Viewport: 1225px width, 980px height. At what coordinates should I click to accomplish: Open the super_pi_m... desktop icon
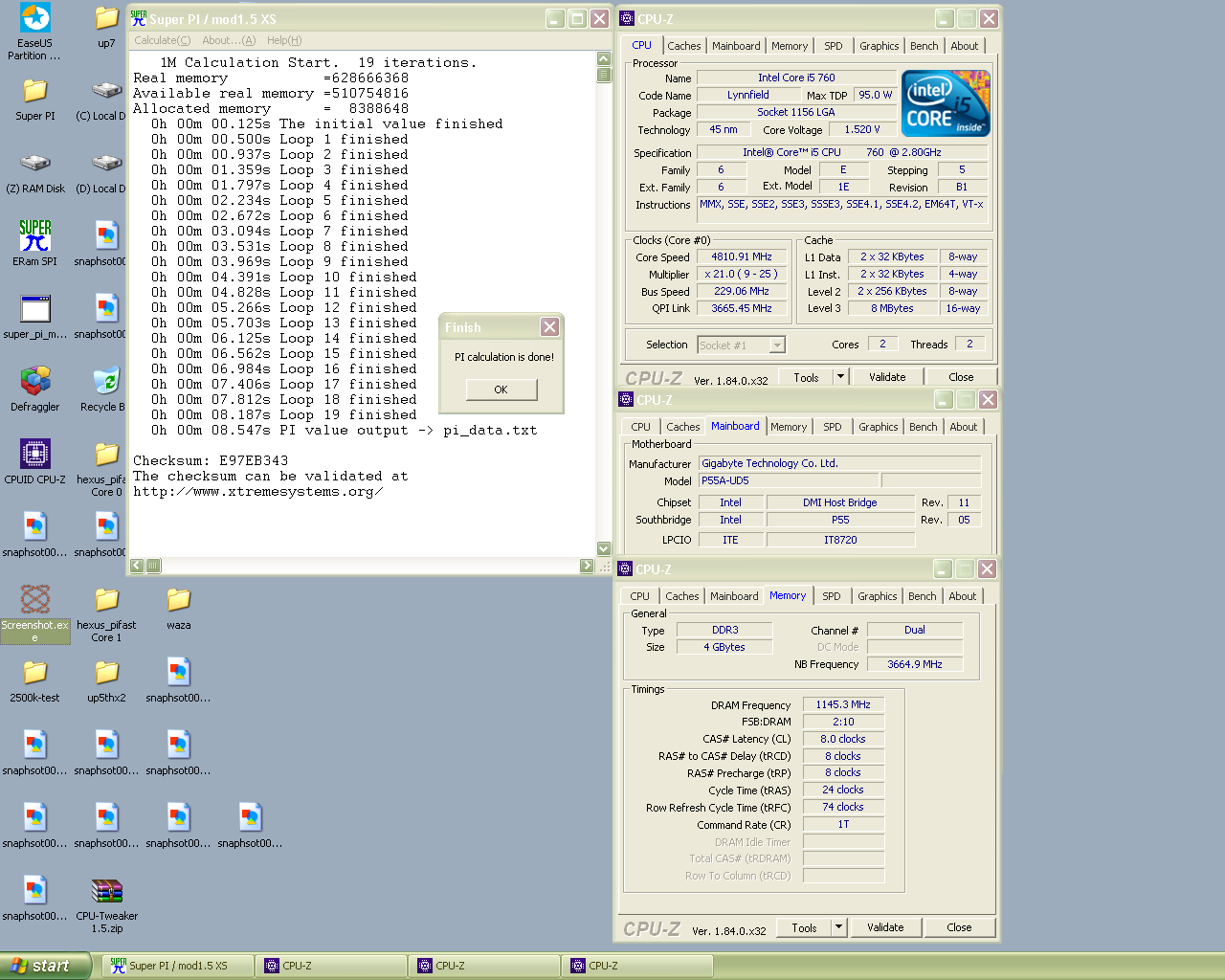(x=35, y=317)
